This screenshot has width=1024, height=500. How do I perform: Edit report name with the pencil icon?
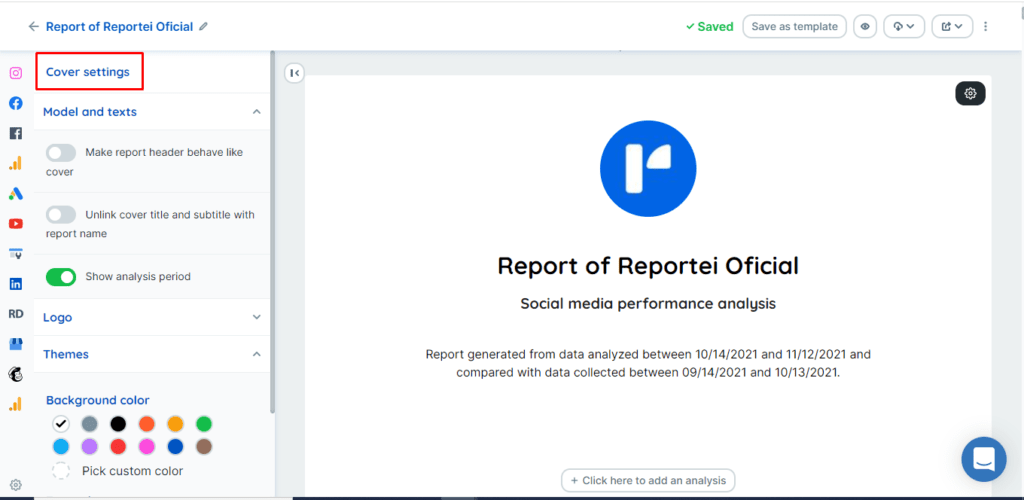click(204, 26)
